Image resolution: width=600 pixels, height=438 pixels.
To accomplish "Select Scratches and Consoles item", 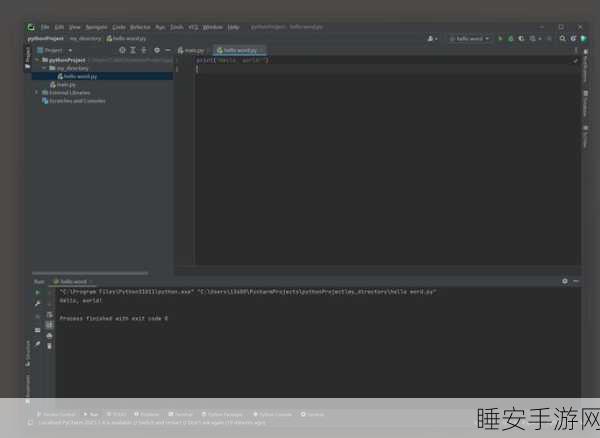I will click(x=73, y=101).
